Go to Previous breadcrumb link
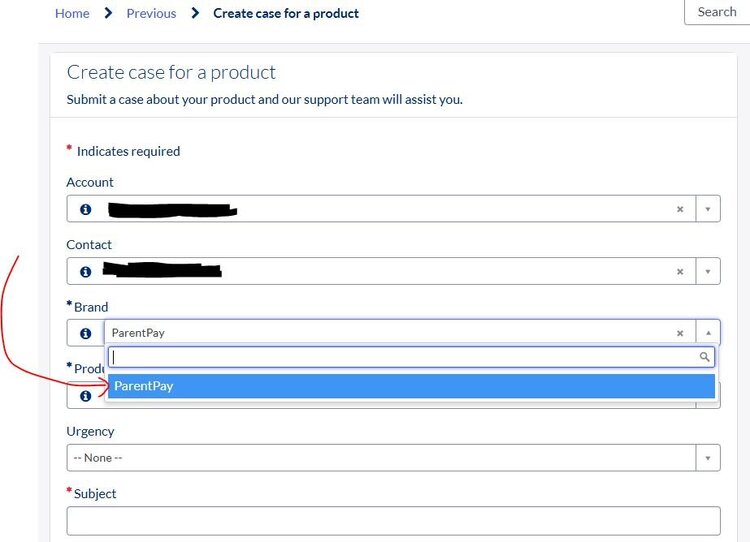750x542 pixels. coord(151,13)
